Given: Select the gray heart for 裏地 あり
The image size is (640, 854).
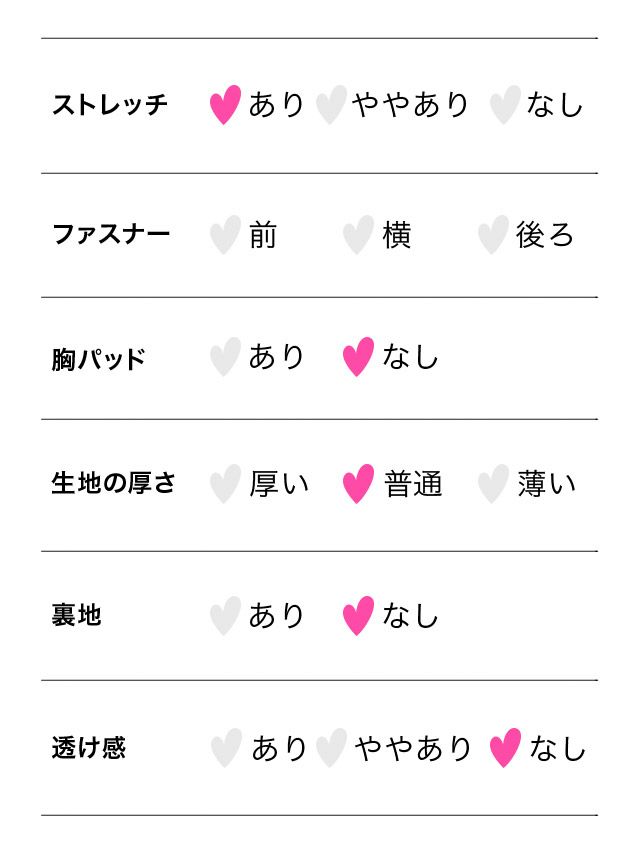Looking at the screenshot, I should tap(225, 615).
